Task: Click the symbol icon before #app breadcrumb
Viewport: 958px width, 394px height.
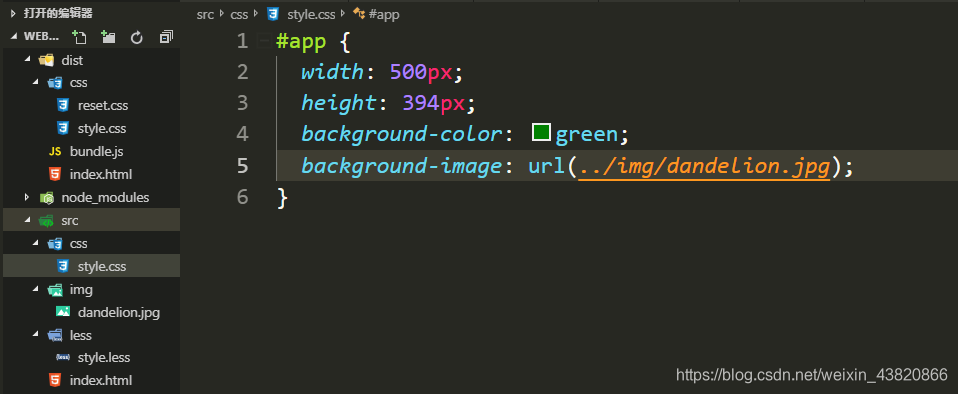Action: (359, 13)
